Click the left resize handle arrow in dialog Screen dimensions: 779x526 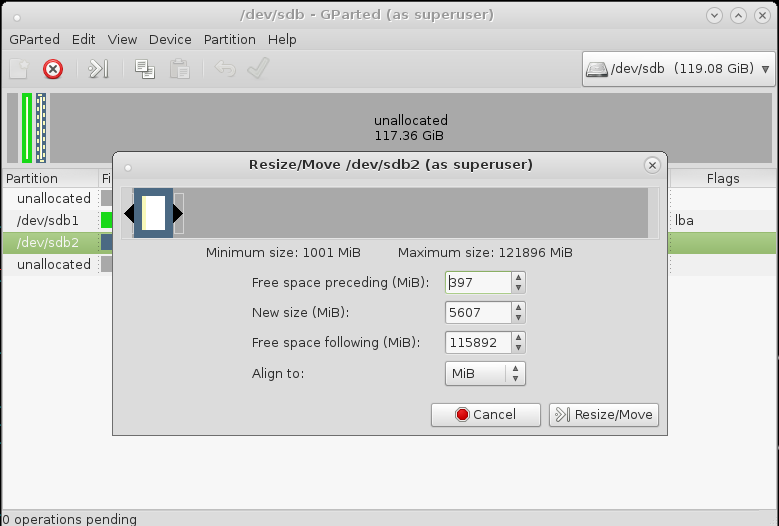click(129, 214)
